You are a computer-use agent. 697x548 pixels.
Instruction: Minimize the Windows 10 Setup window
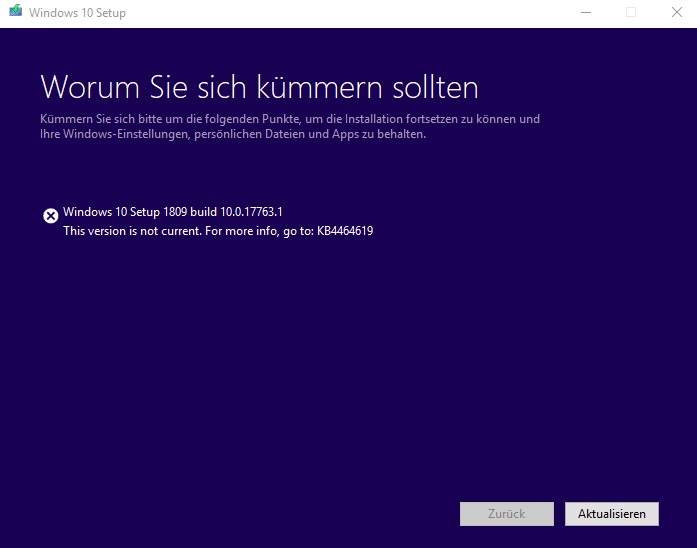tap(586, 12)
